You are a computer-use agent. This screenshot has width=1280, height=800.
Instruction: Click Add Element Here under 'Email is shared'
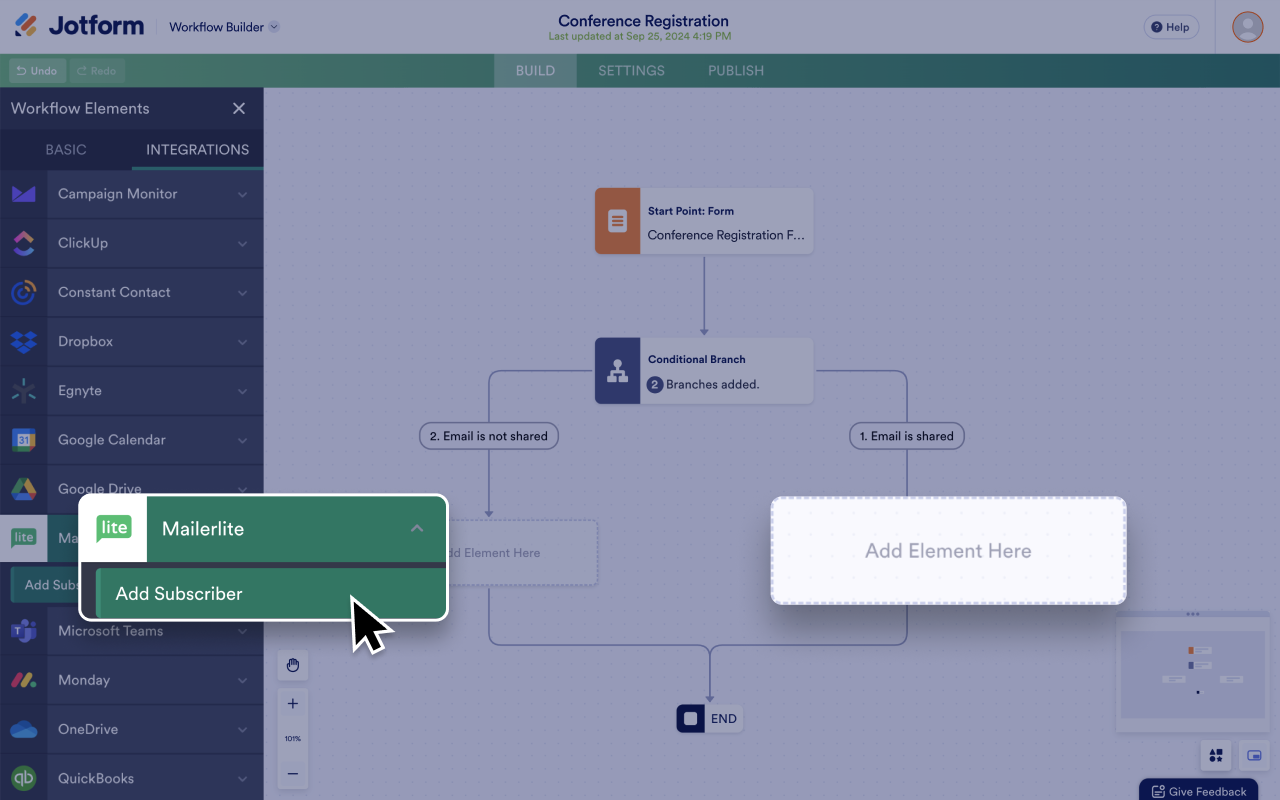(x=948, y=551)
